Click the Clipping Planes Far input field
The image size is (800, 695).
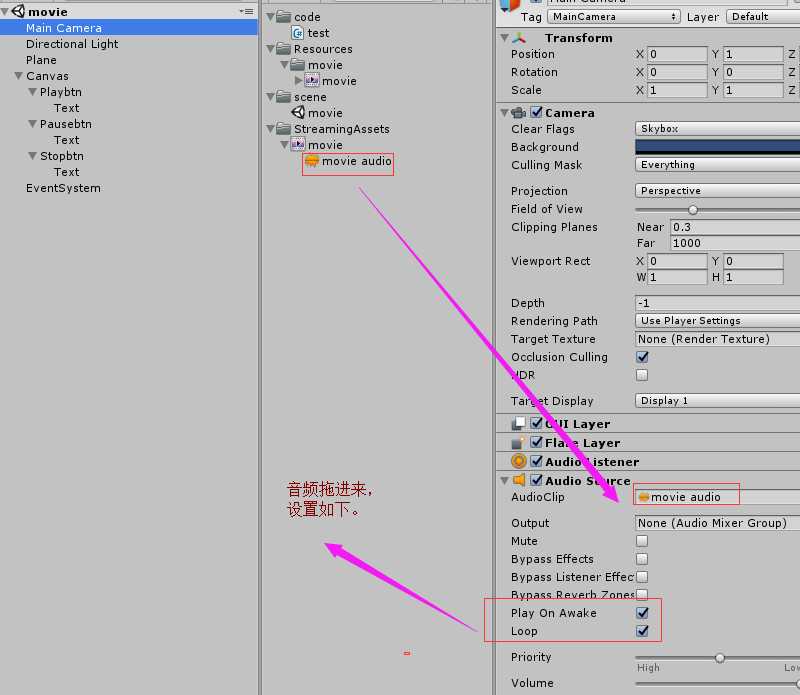734,243
